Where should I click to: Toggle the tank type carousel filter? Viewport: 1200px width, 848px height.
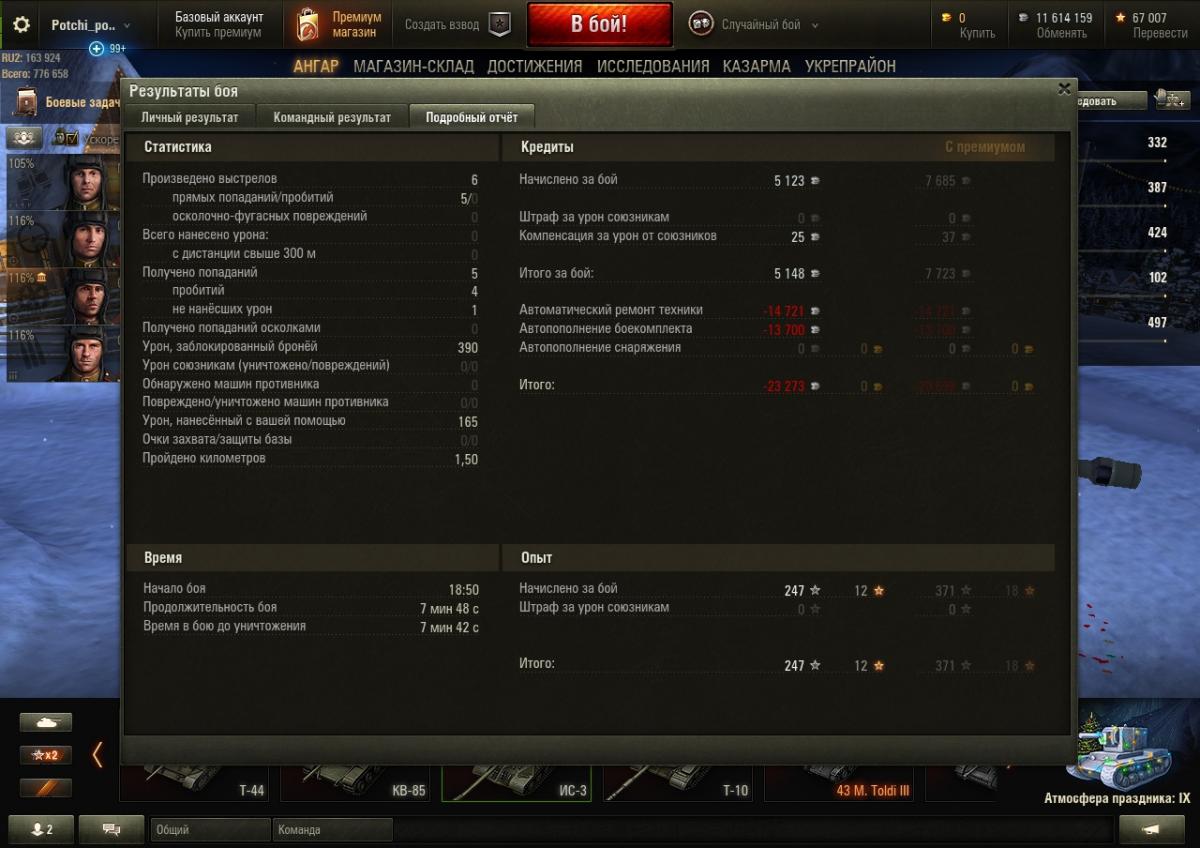[x=46, y=722]
